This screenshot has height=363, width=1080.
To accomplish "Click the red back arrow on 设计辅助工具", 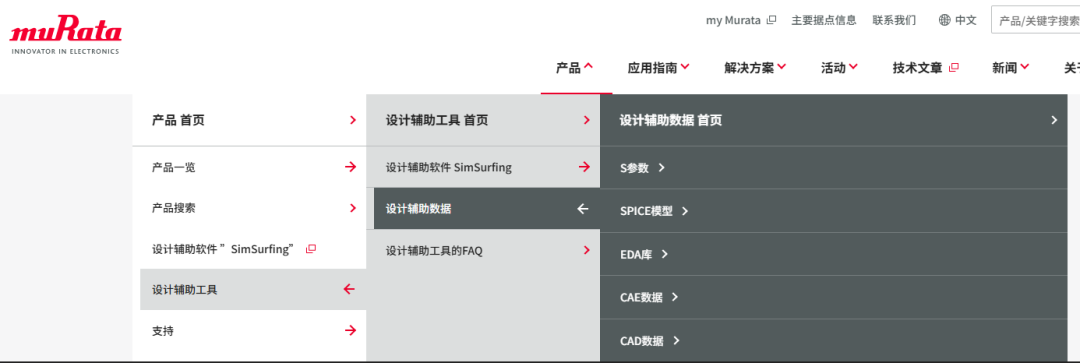I will point(349,289).
